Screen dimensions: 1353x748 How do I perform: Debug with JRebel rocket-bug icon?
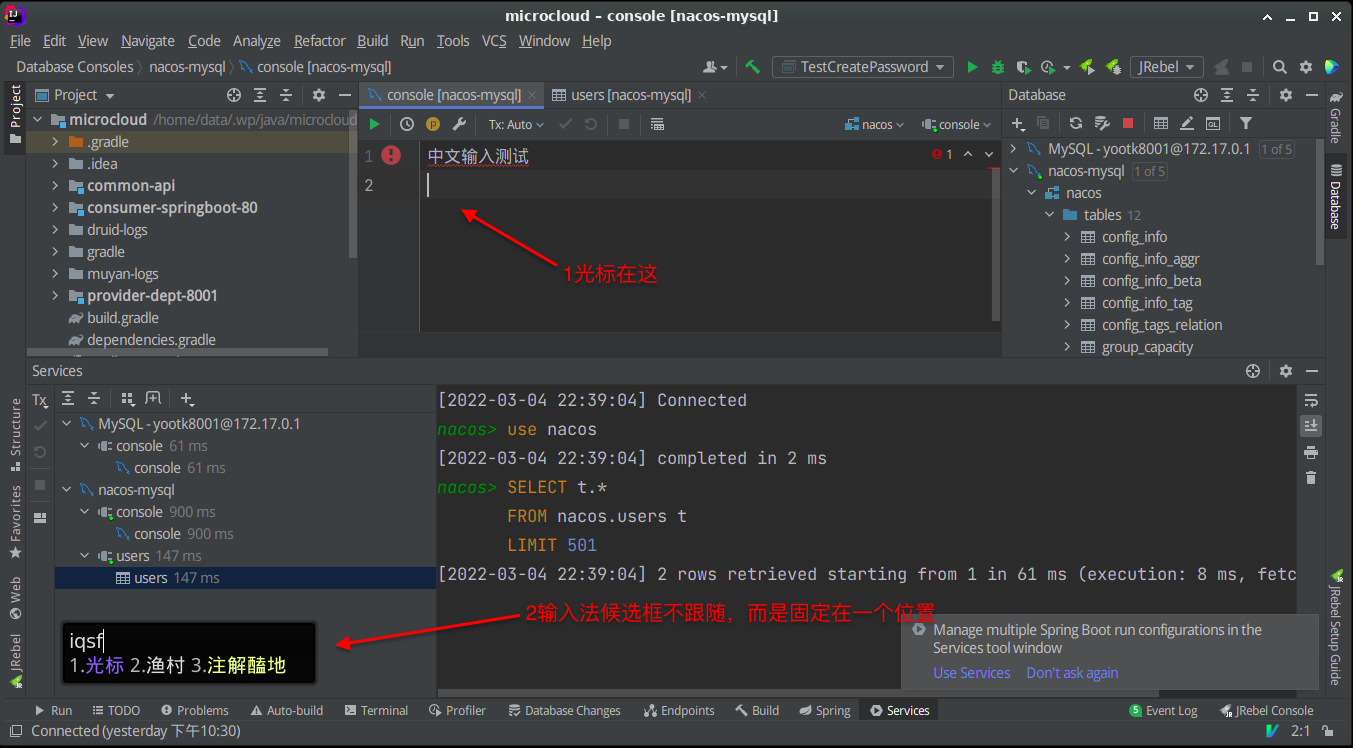[1113, 67]
